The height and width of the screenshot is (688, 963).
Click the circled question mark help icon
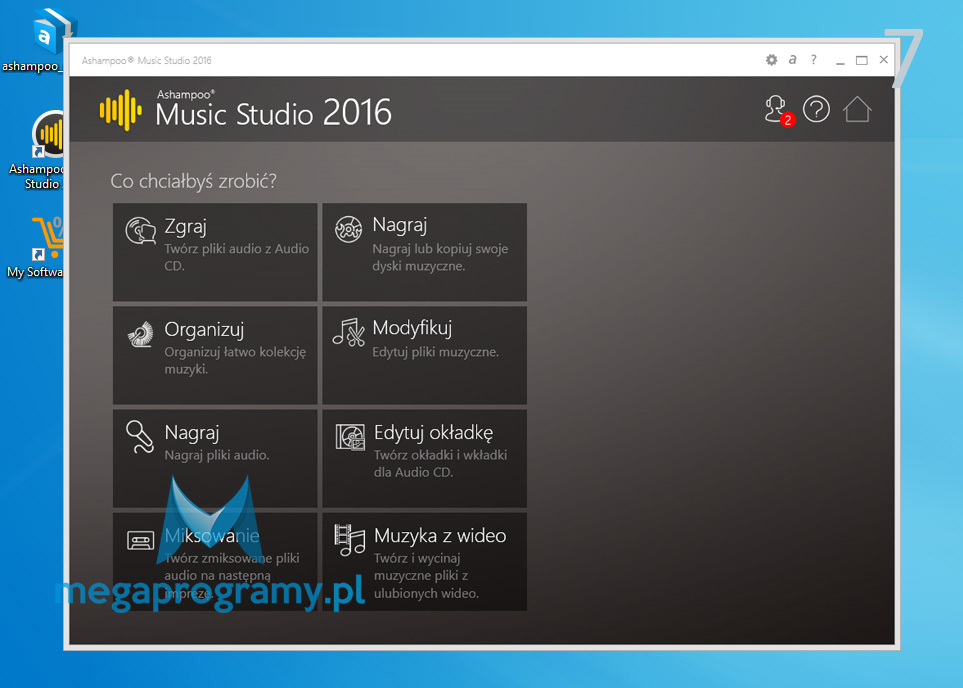816,110
